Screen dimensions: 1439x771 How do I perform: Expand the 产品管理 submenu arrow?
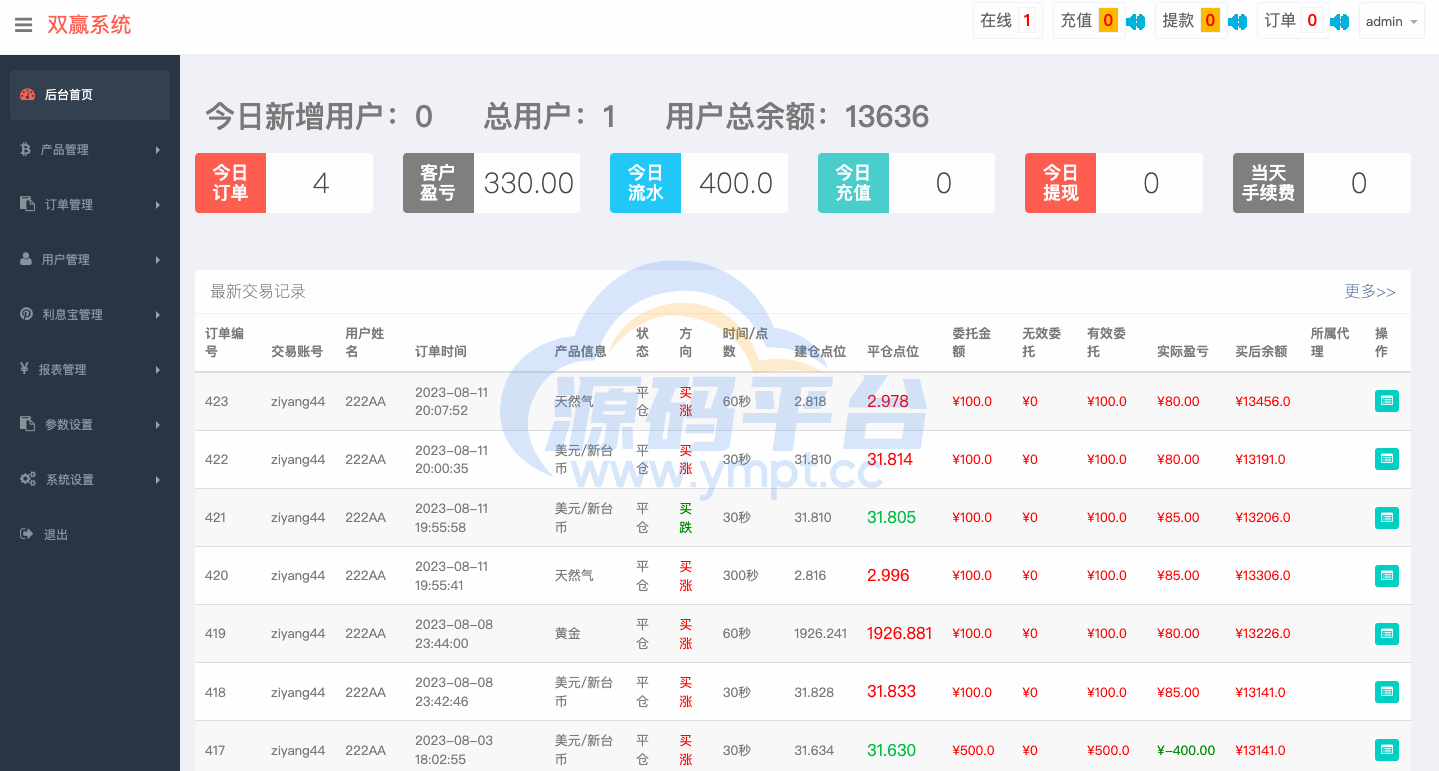point(158,150)
